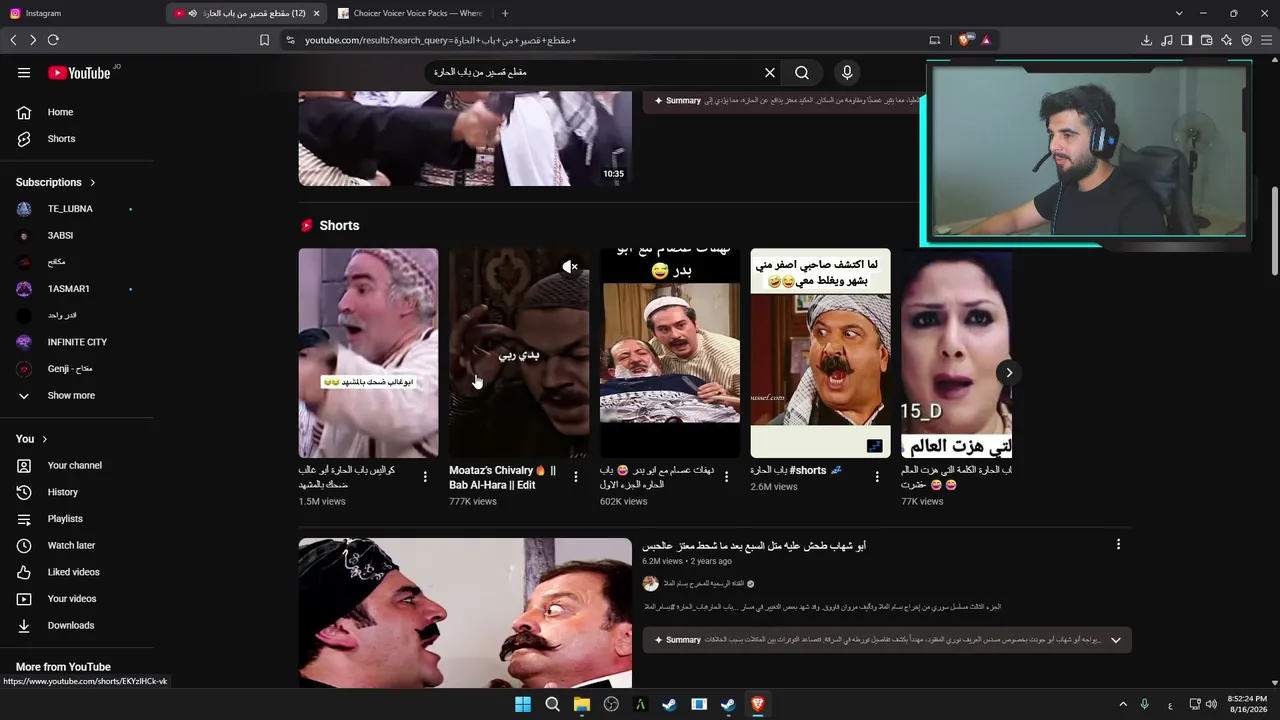Go to the YouTube home logo
The width and height of the screenshot is (1280, 720).
79,73
